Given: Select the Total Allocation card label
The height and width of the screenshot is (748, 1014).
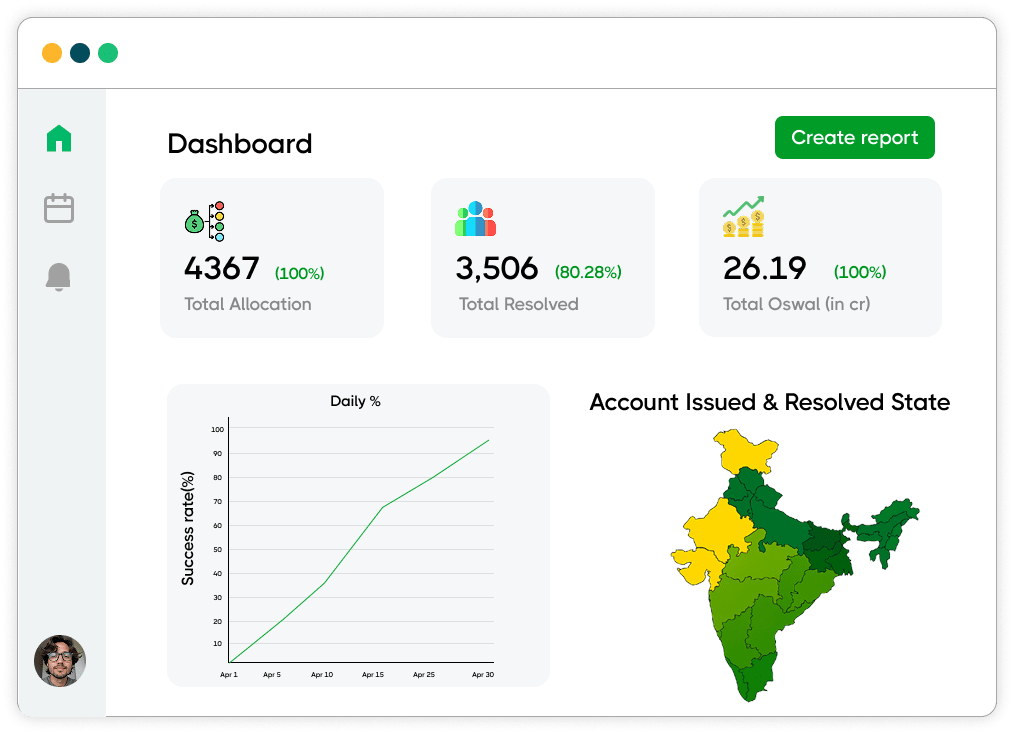Looking at the screenshot, I should tap(247, 304).
